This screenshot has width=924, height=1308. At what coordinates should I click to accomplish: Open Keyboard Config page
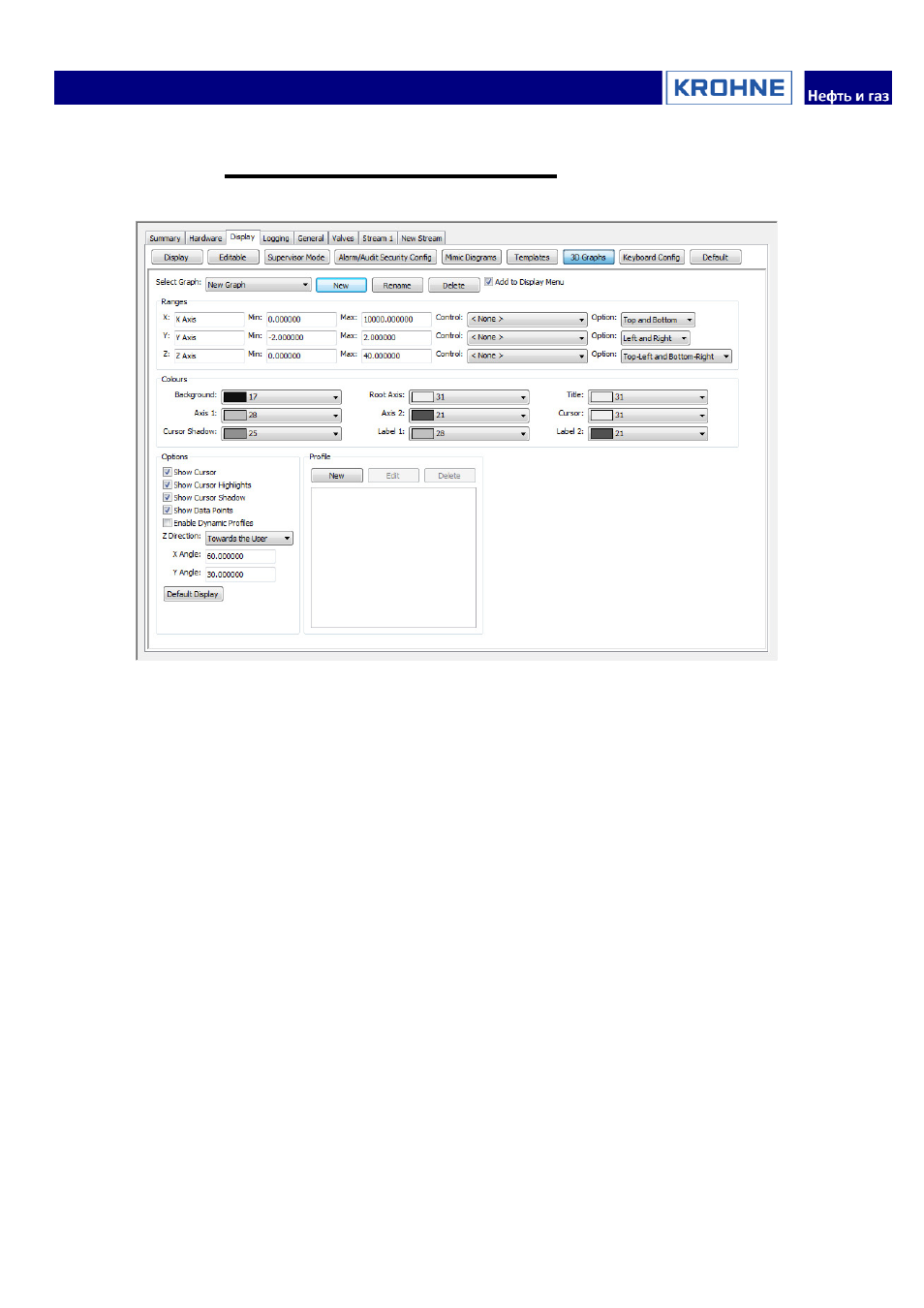pyautogui.click(x=651, y=258)
